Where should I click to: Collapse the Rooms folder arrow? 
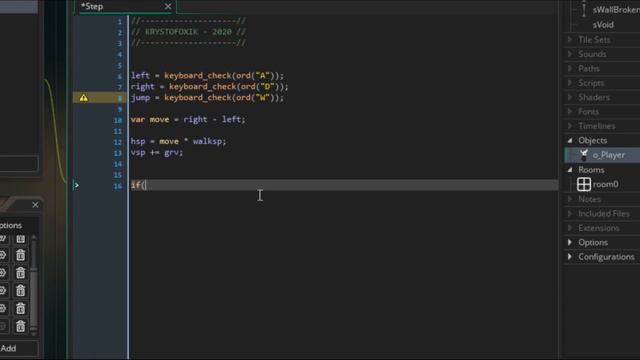pos(570,170)
